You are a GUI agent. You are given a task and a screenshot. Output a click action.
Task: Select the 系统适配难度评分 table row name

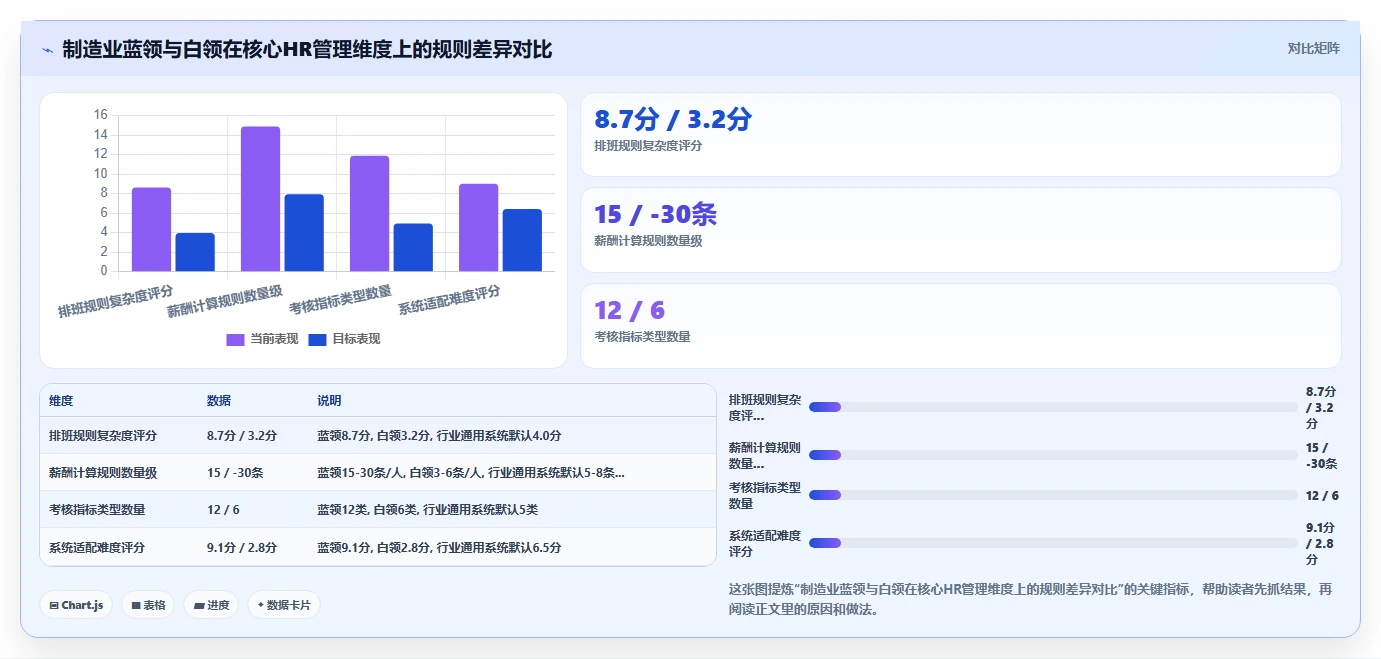[x=97, y=548]
